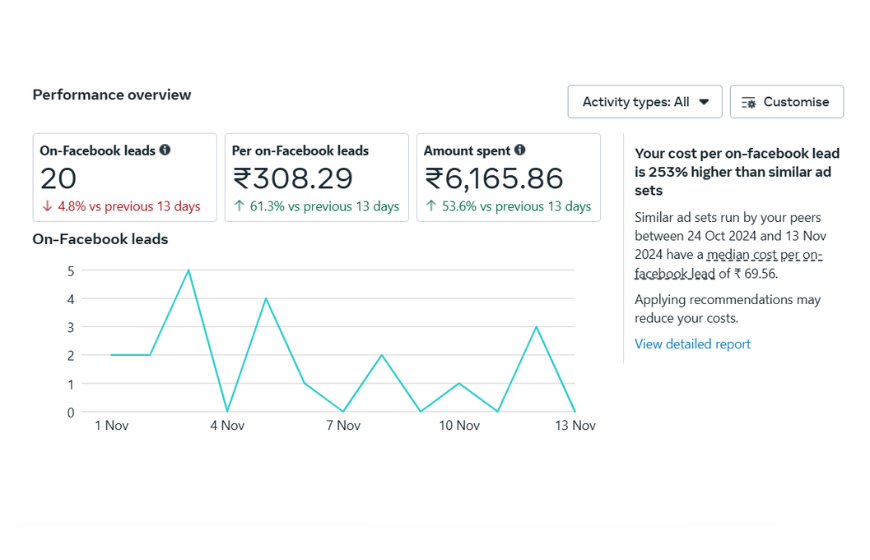Click the green up arrow at 53.6%

[430, 207]
